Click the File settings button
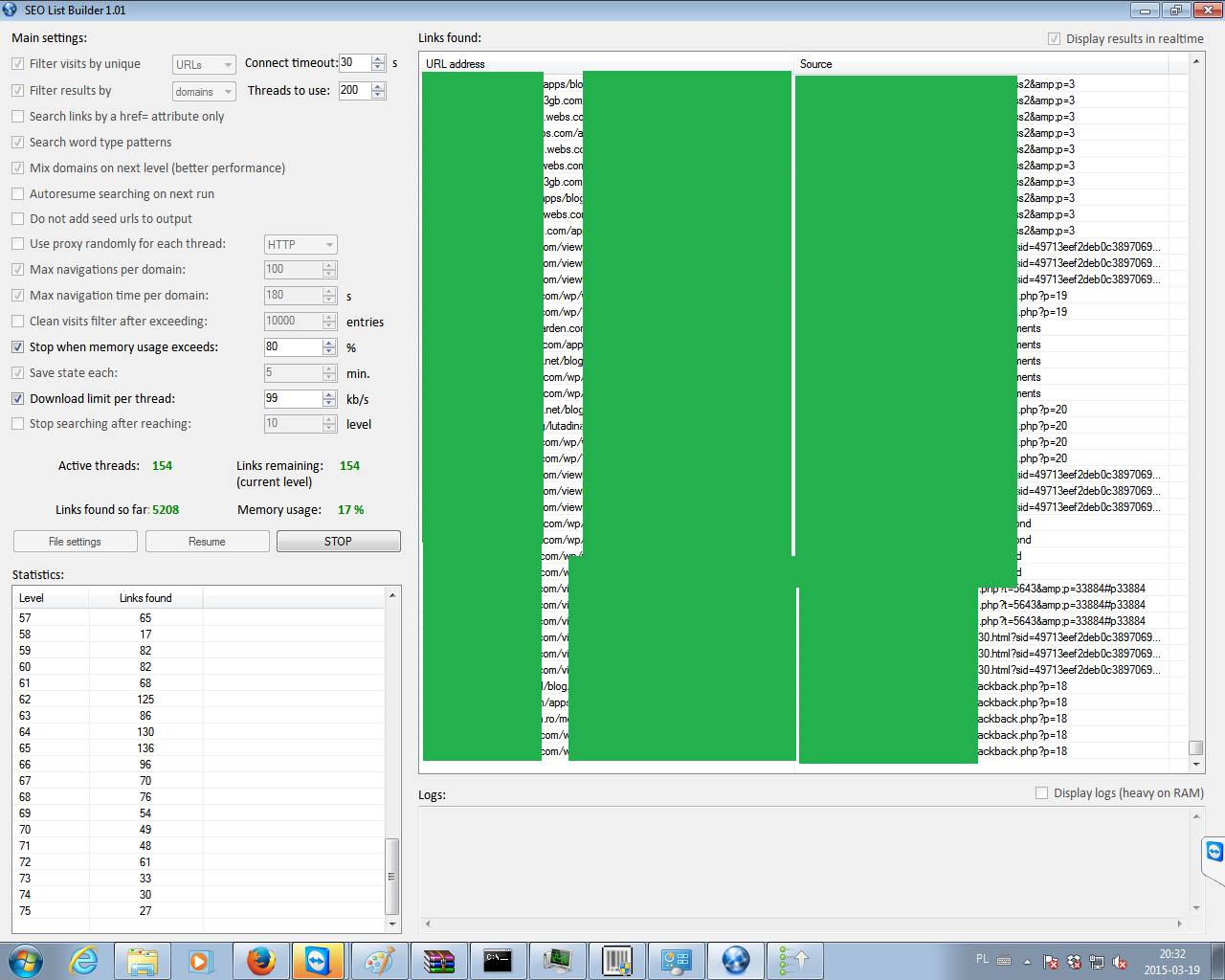Screen dimensions: 1225x980 (x=75, y=542)
